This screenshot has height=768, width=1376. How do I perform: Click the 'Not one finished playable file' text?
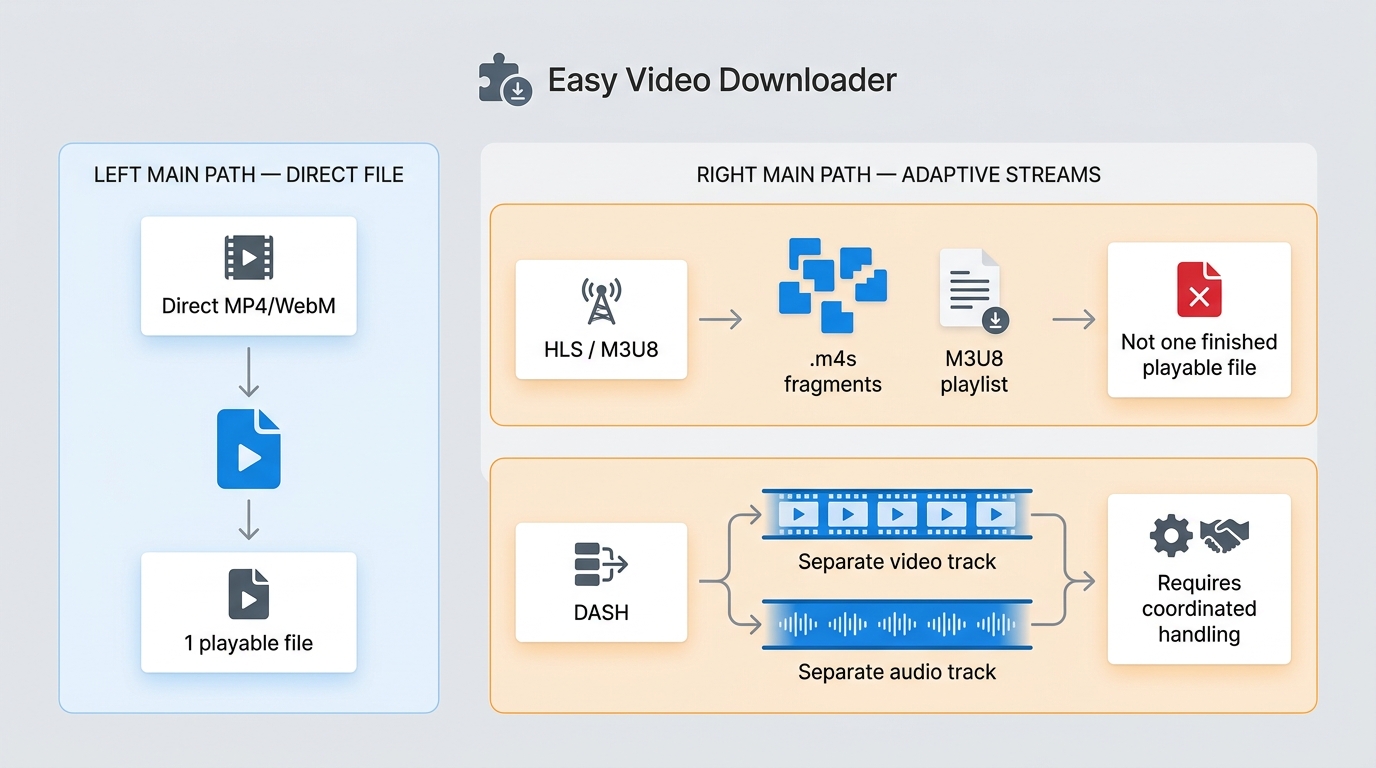pos(1199,355)
